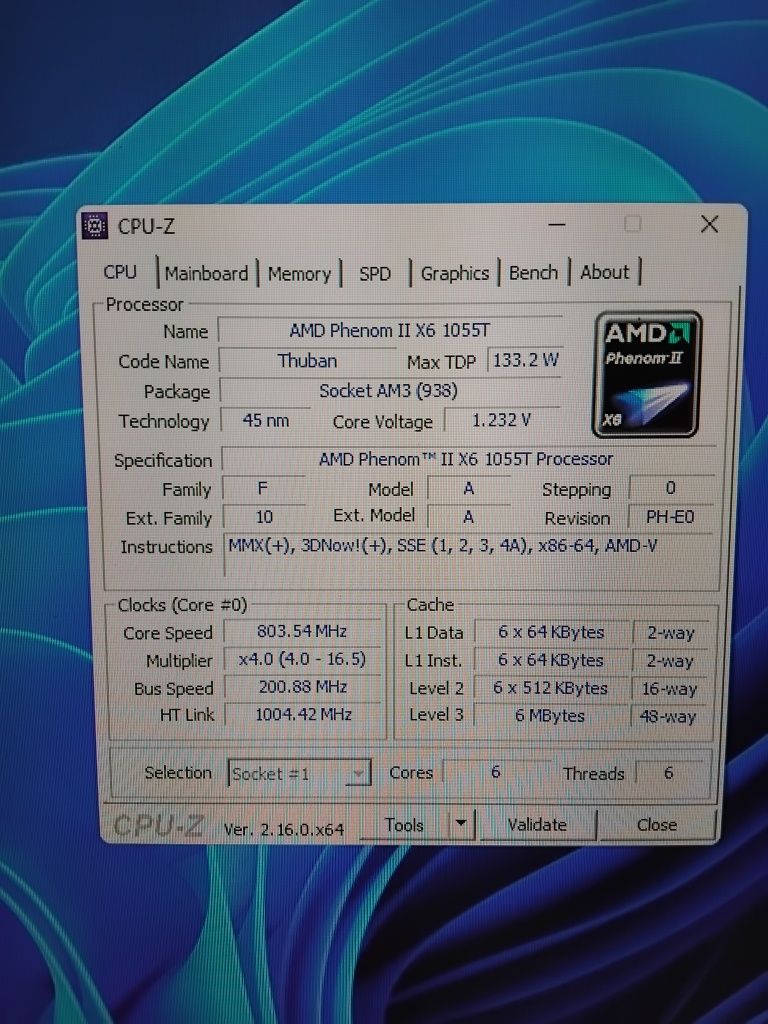Click the L1 Inst. value 6 x 64 KBytes
The width and height of the screenshot is (768, 1024).
click(551, 660)
